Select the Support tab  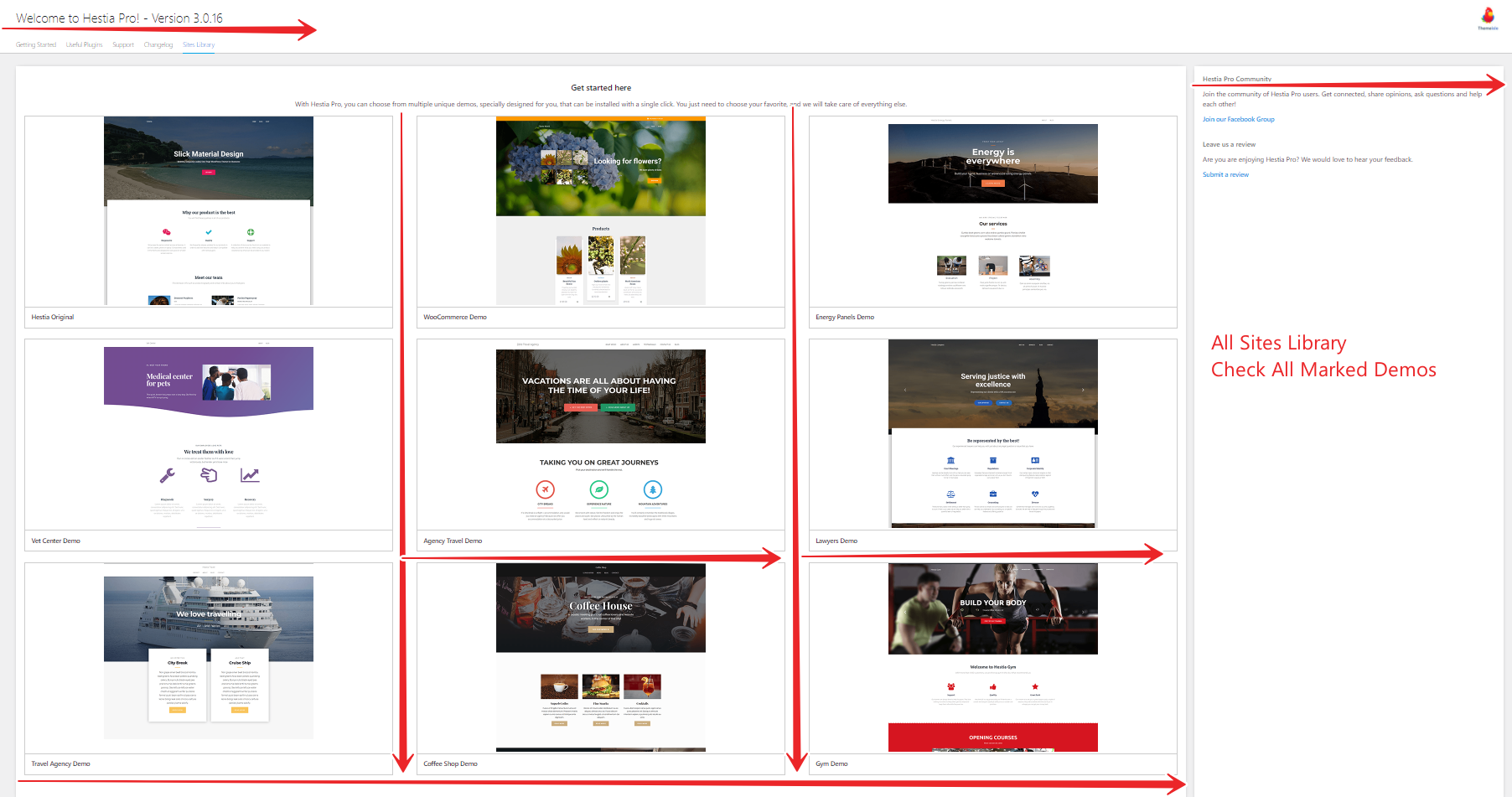click(123, 44)
